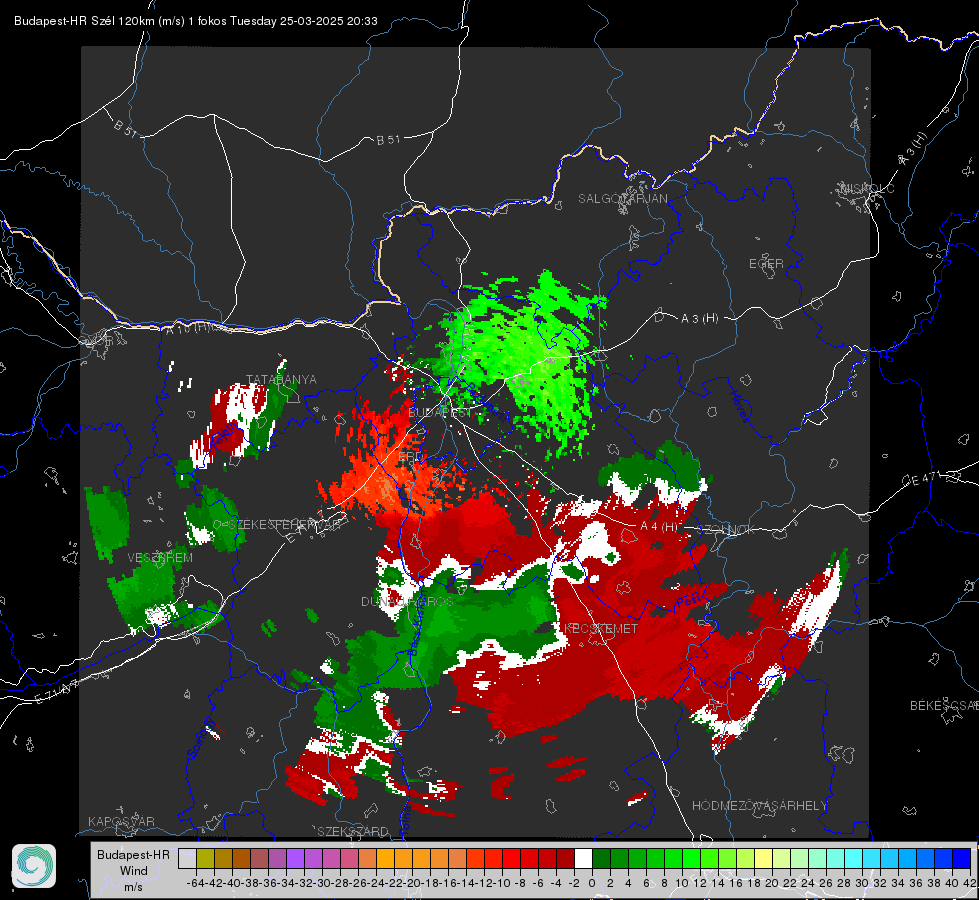Click the VESZPREM city label
The image size is (979, 900).
click(160, 557)
